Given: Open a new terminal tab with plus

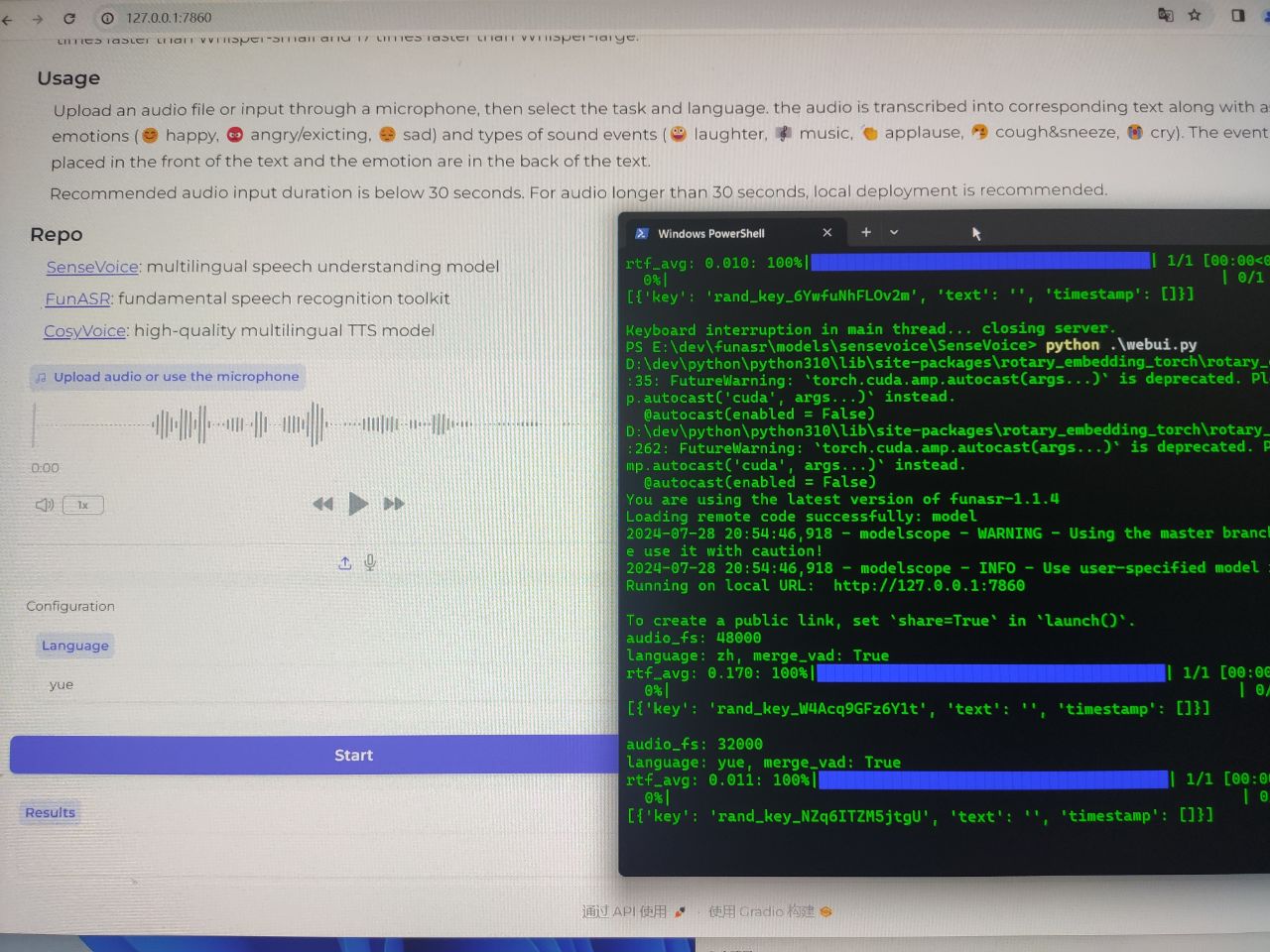Looking at the screenshot, I should (x=866, y=232).
